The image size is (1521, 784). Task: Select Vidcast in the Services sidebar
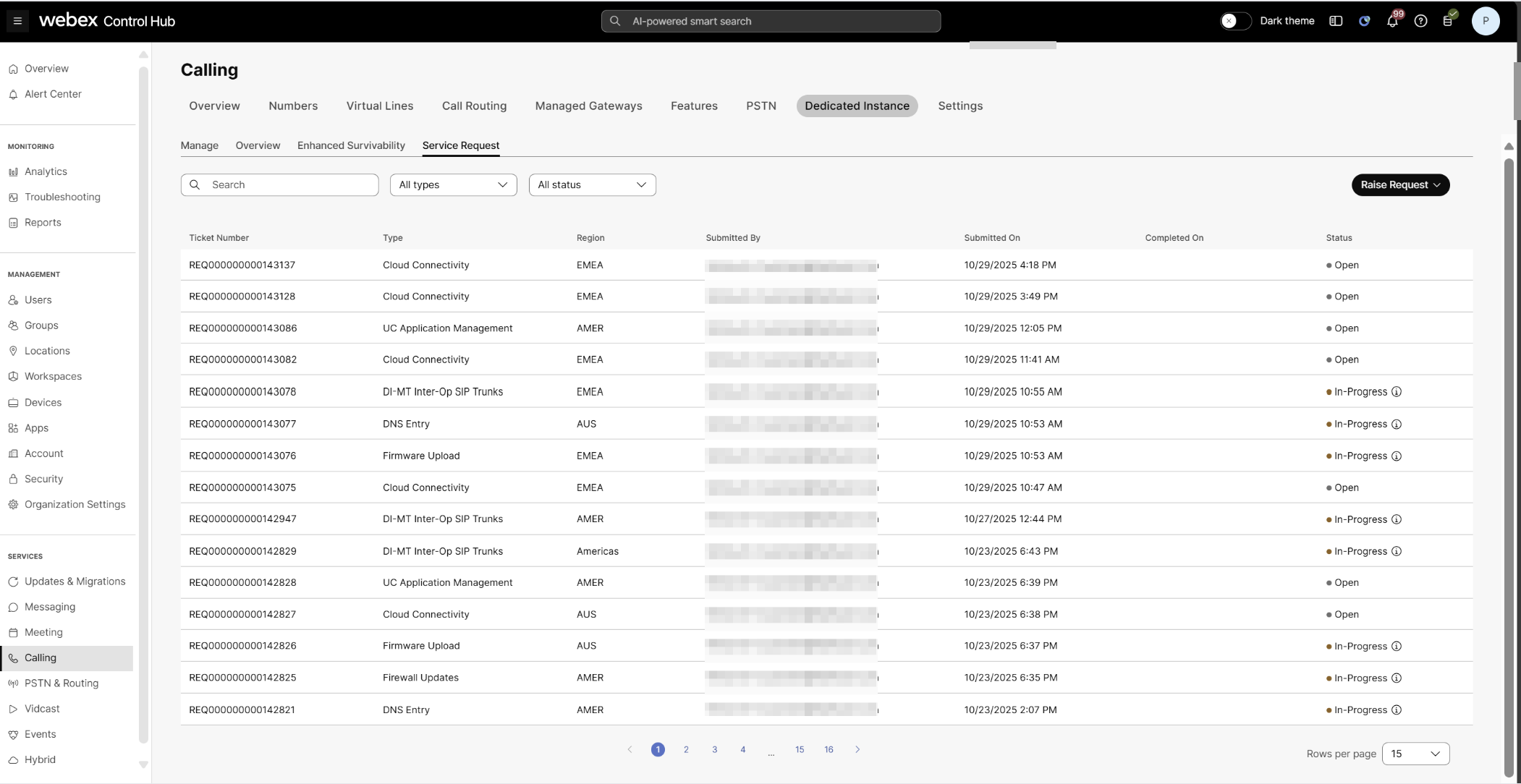click(41, 708)
